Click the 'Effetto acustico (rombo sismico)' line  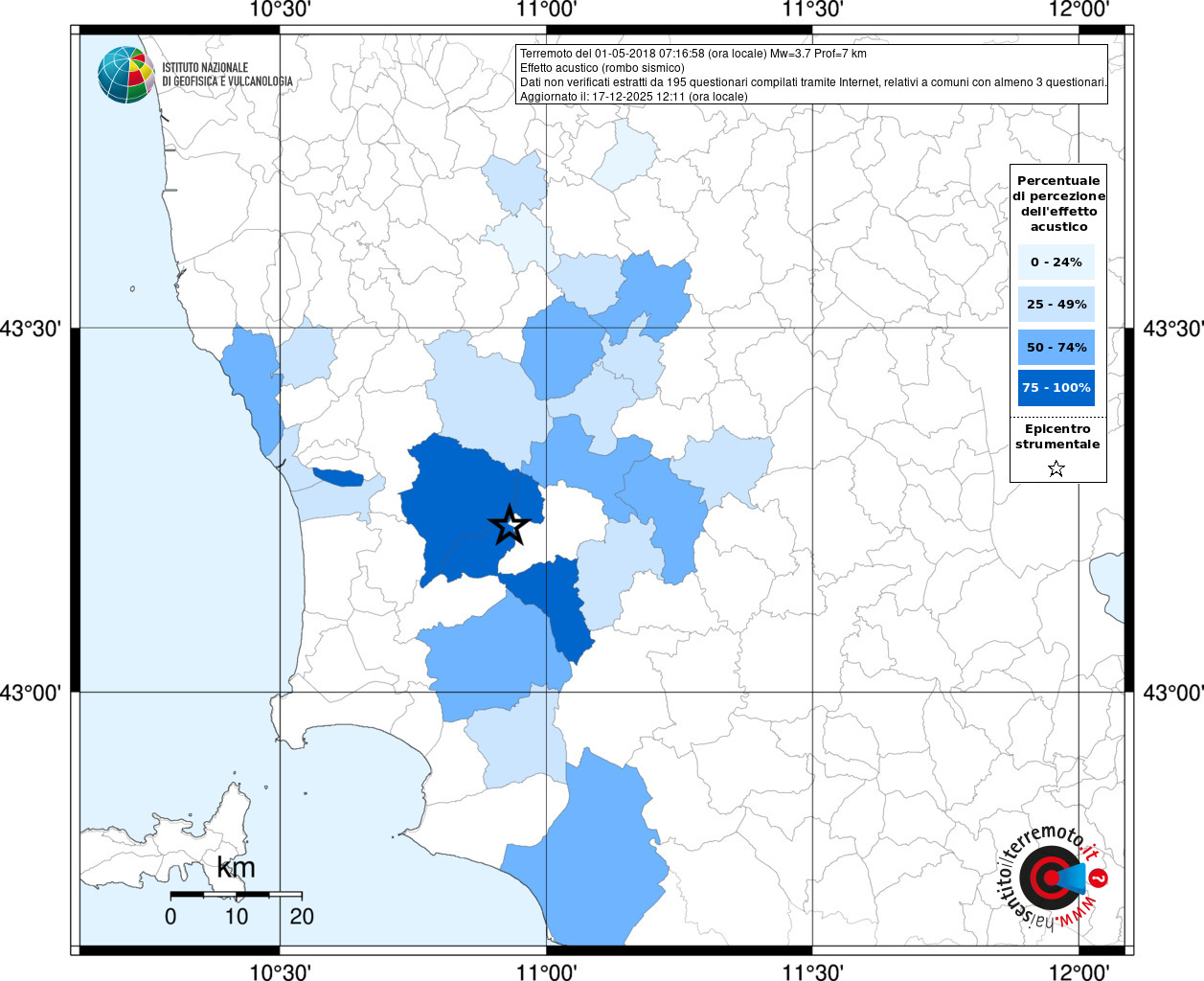tap(602, 68)
